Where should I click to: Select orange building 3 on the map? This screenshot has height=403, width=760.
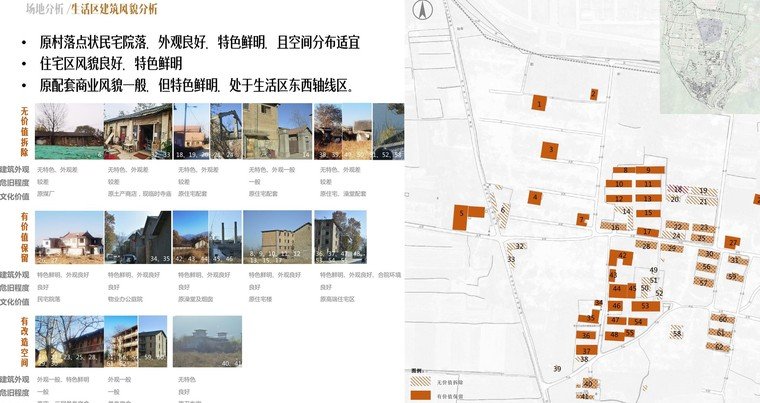point(550,150)
